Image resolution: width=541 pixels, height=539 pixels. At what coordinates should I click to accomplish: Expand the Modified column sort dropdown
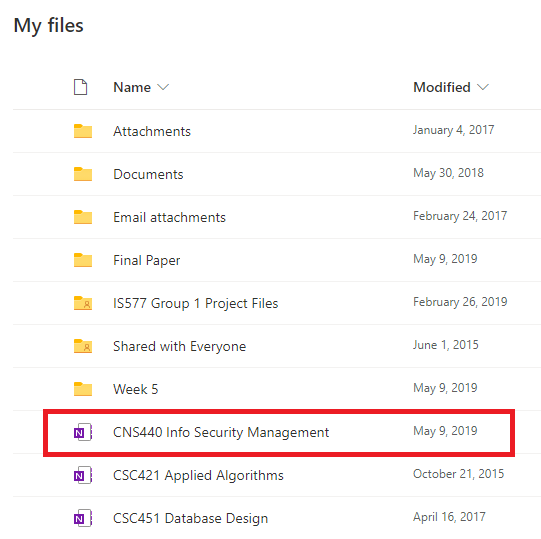point(483,87)
